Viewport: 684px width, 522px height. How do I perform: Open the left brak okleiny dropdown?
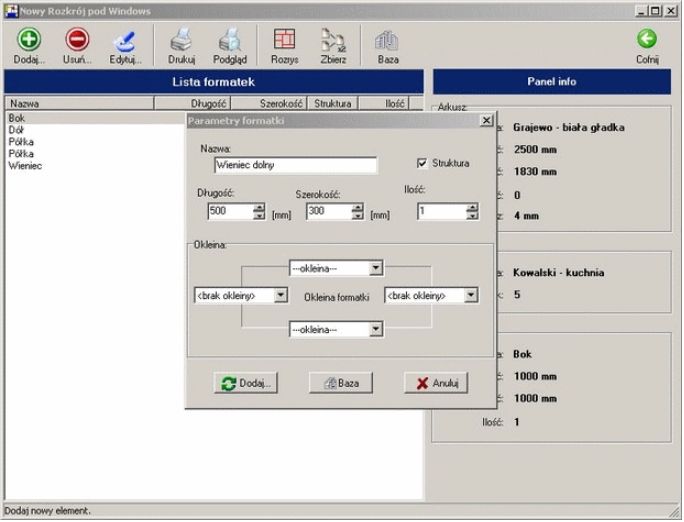click(x=280, y=295)
